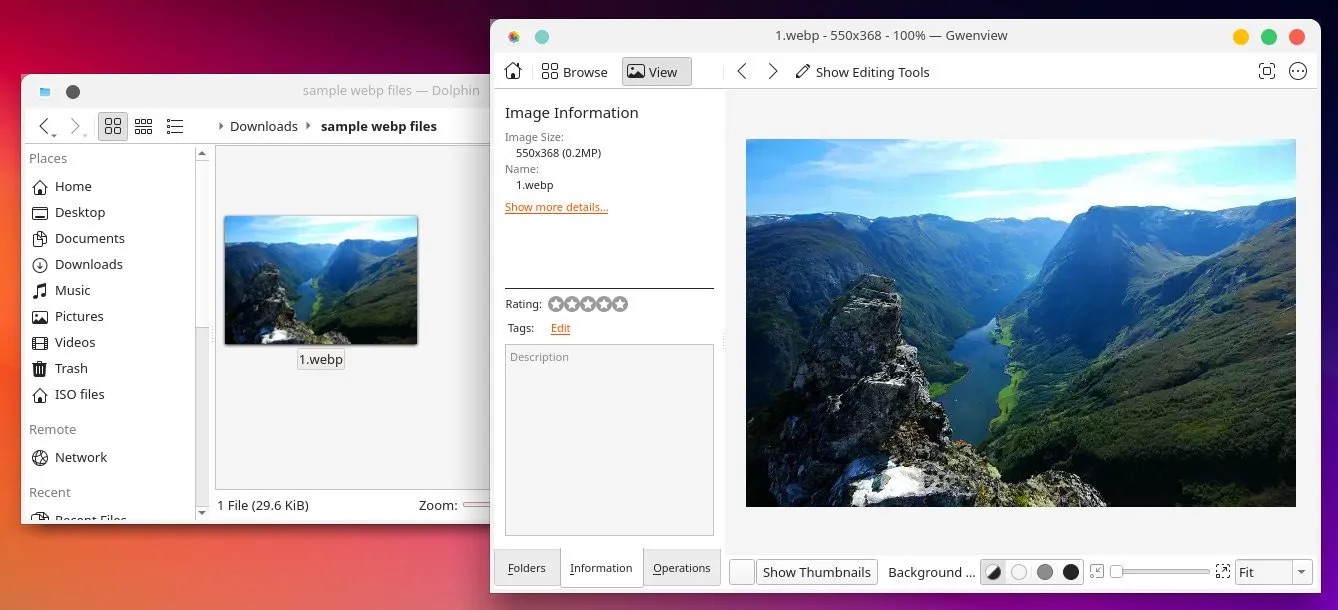Click the previous image arrow in Gwenview
The image size is (1338, 610).
point(741,71)
